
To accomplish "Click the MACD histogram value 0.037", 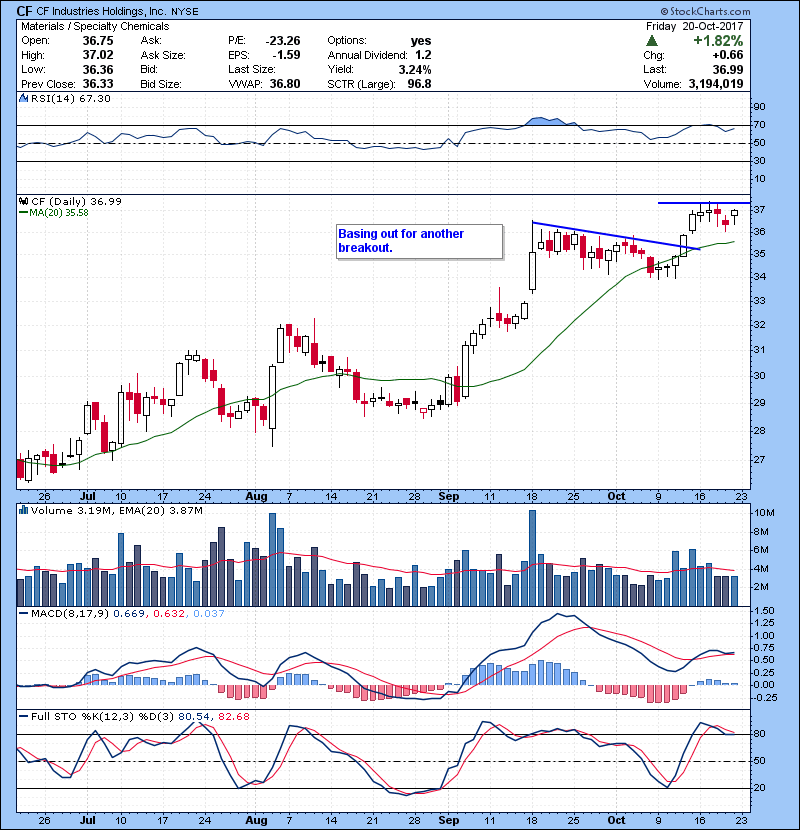I will point(209,614).
